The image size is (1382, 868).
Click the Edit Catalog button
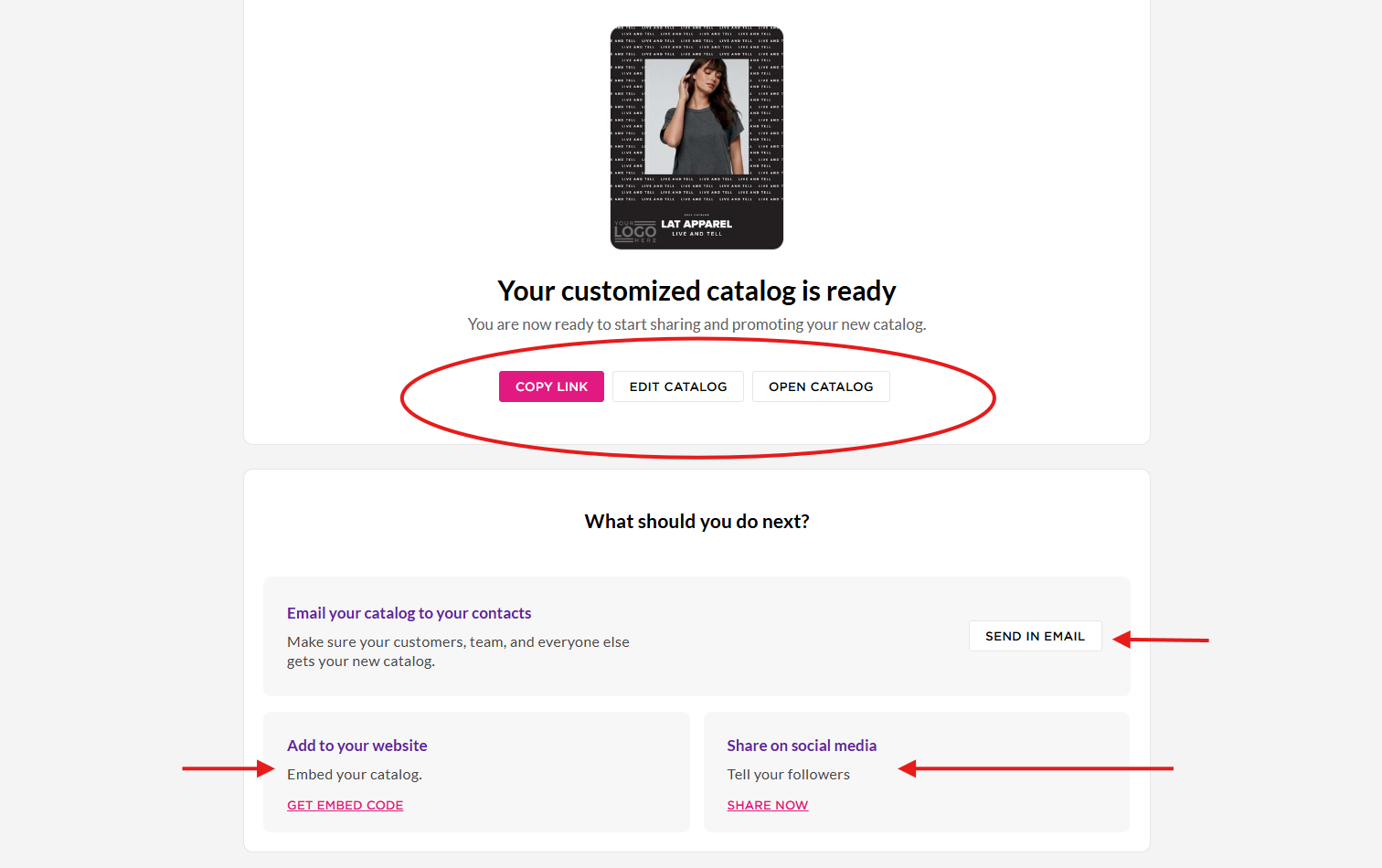[677, 386]
